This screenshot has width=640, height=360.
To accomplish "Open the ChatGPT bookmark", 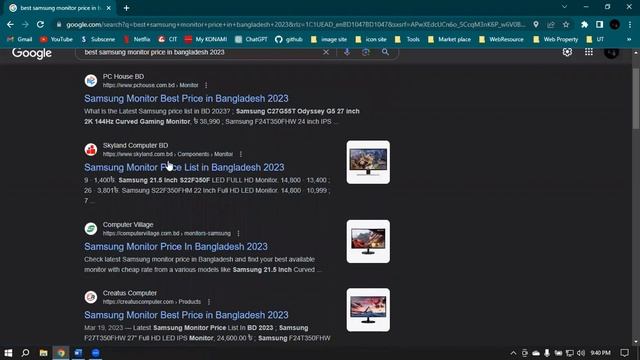I will pyautogui.click(x=251, y=39).
